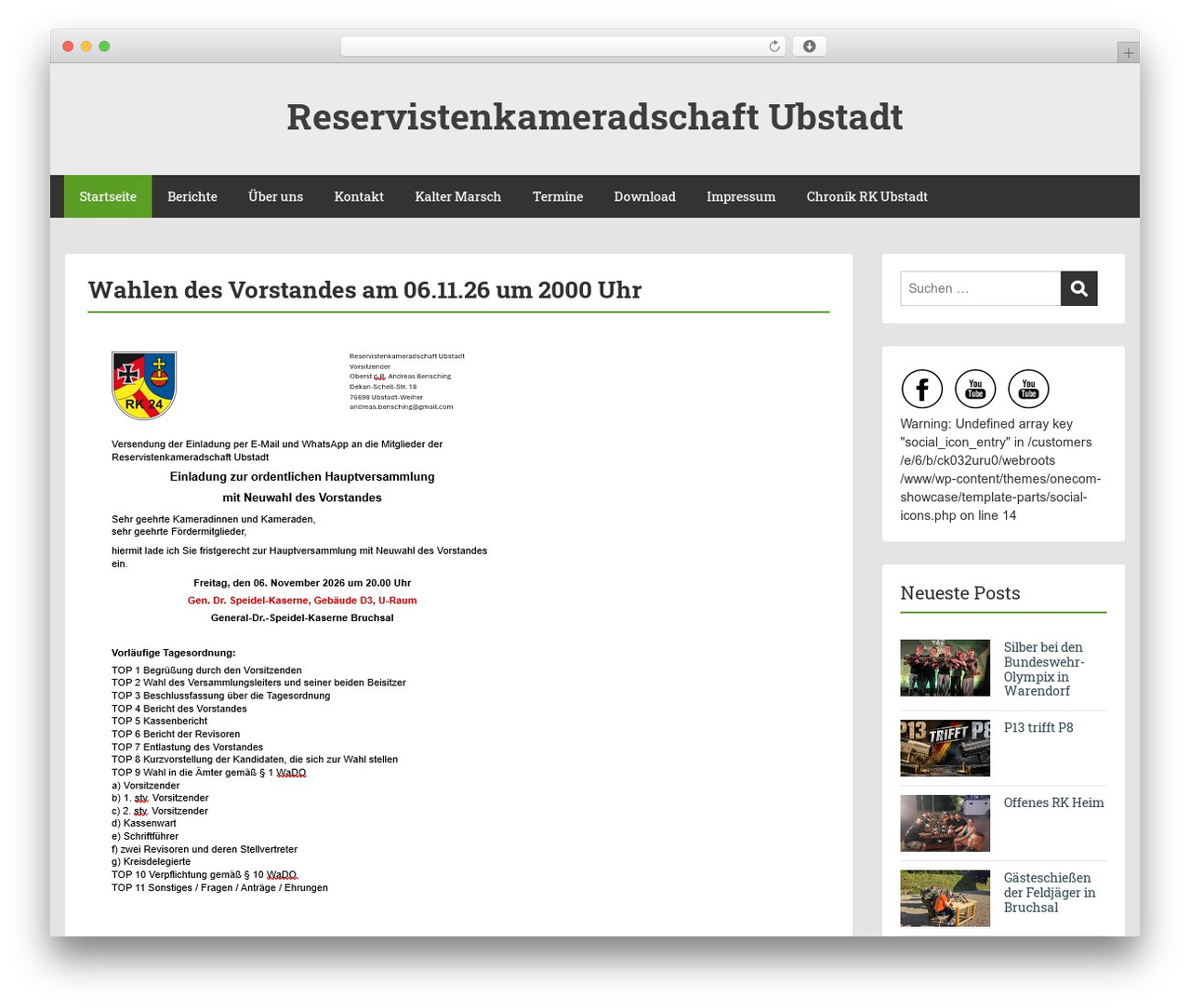Open the Offenes RK Heim post link
1190x1008 pixels.
click(x=1054, y=802)
